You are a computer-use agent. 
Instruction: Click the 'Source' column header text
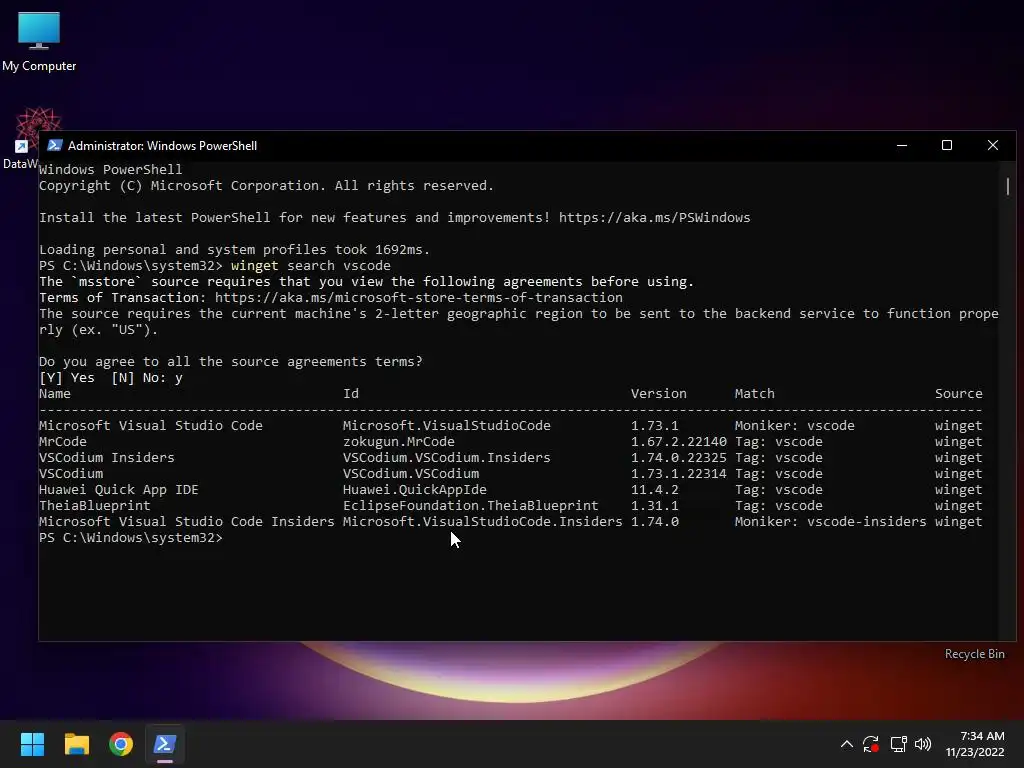click(x=959, y=393)
